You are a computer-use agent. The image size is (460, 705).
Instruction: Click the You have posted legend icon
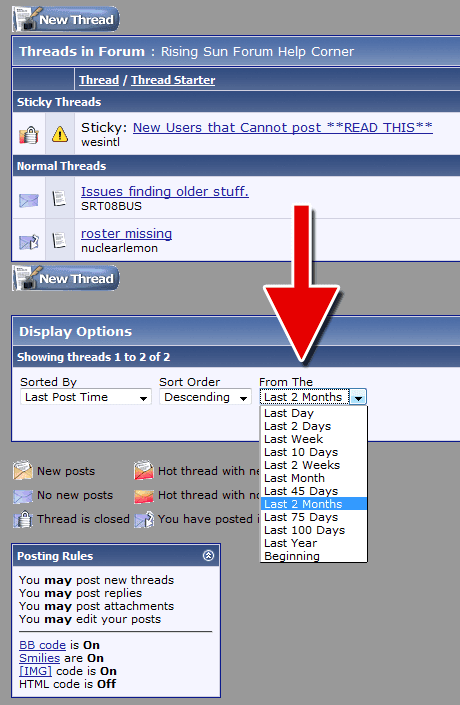pos(144,519)
